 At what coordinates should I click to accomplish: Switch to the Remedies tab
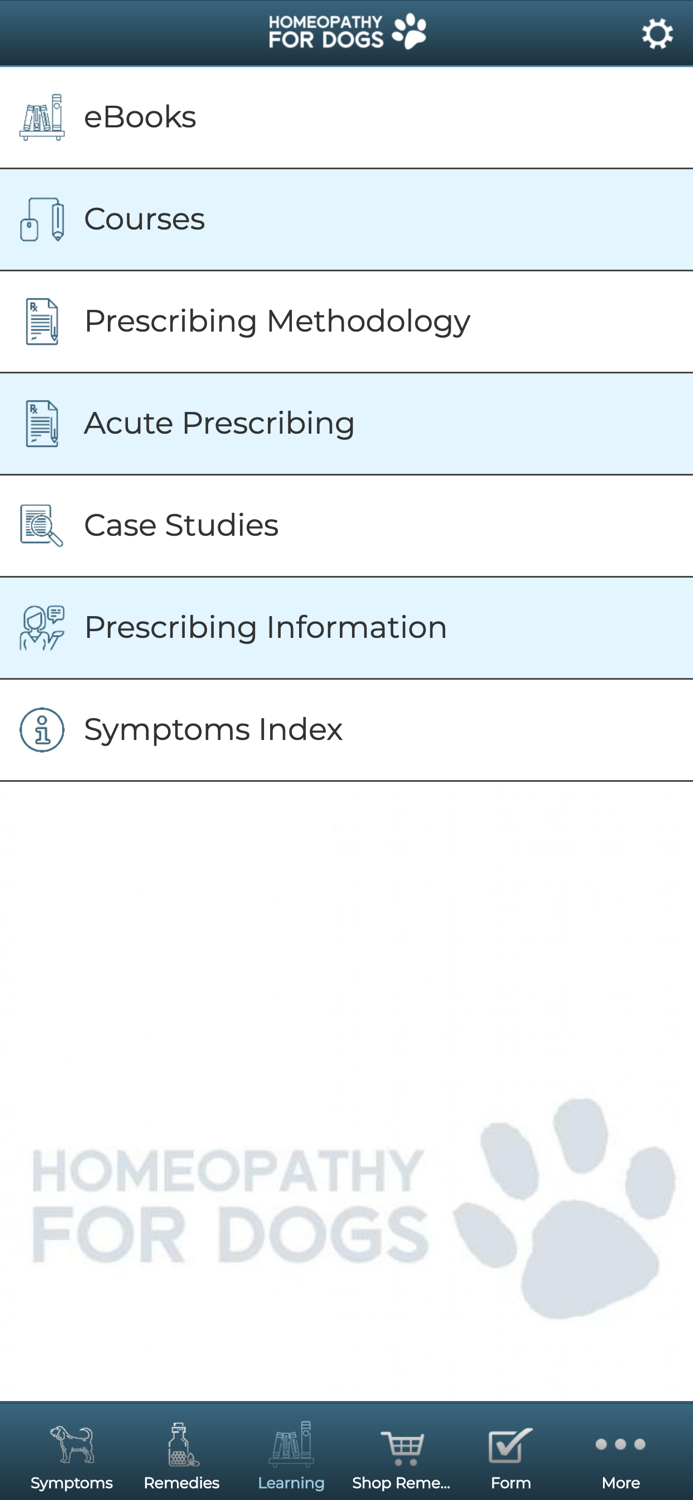coord(181,1456)
